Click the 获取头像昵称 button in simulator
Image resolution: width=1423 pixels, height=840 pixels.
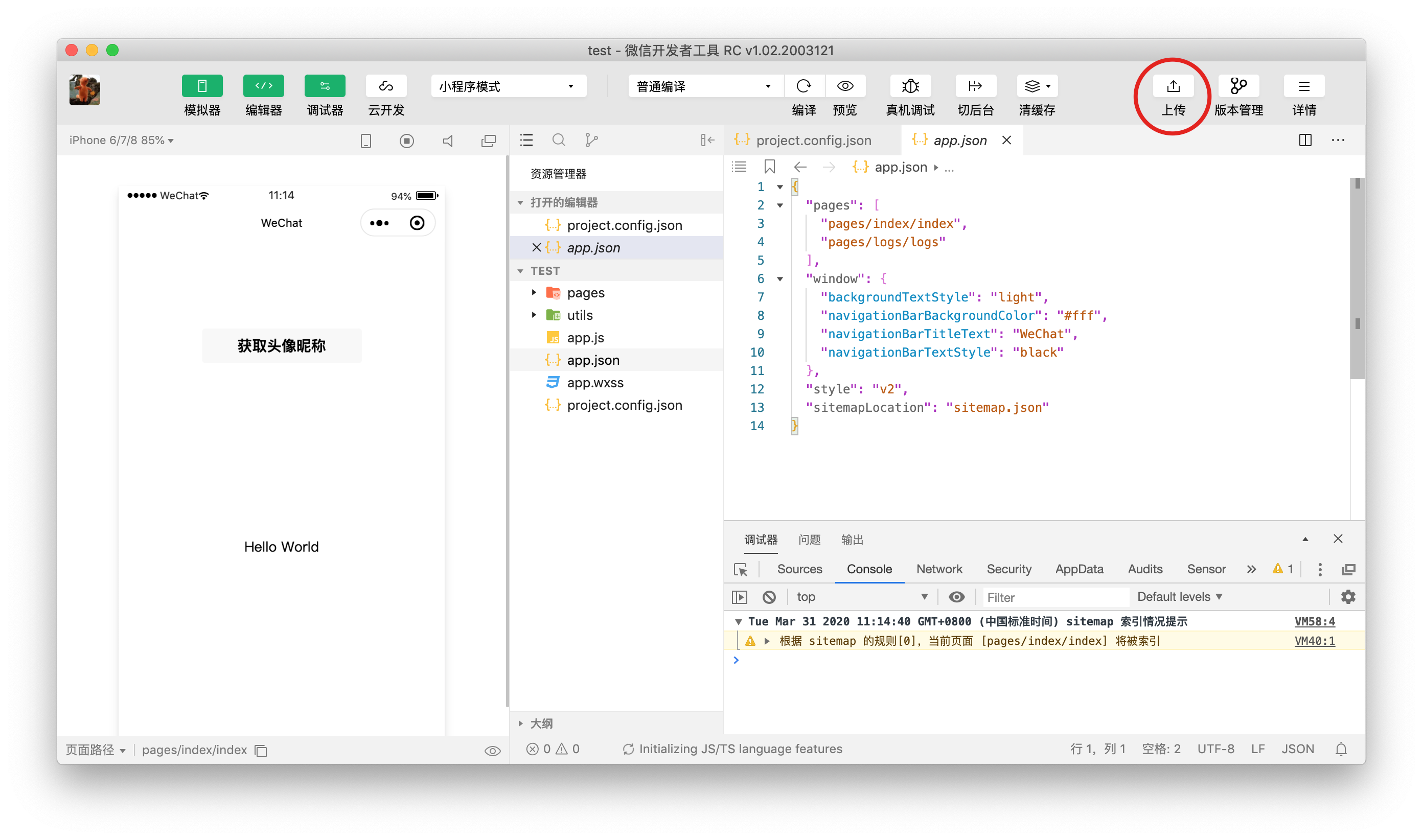tap(282, 345)
